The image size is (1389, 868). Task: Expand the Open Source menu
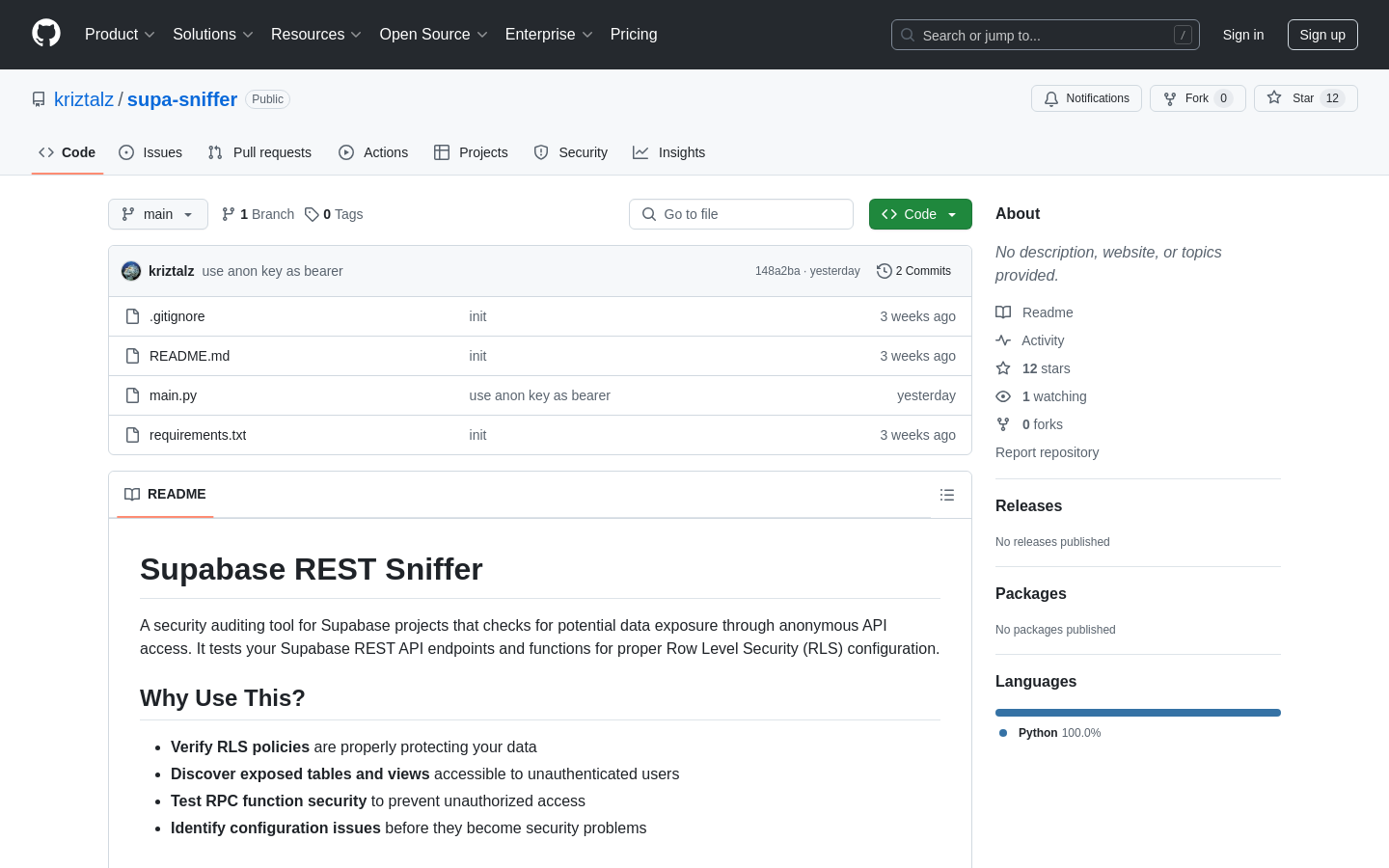pos(434,34)
